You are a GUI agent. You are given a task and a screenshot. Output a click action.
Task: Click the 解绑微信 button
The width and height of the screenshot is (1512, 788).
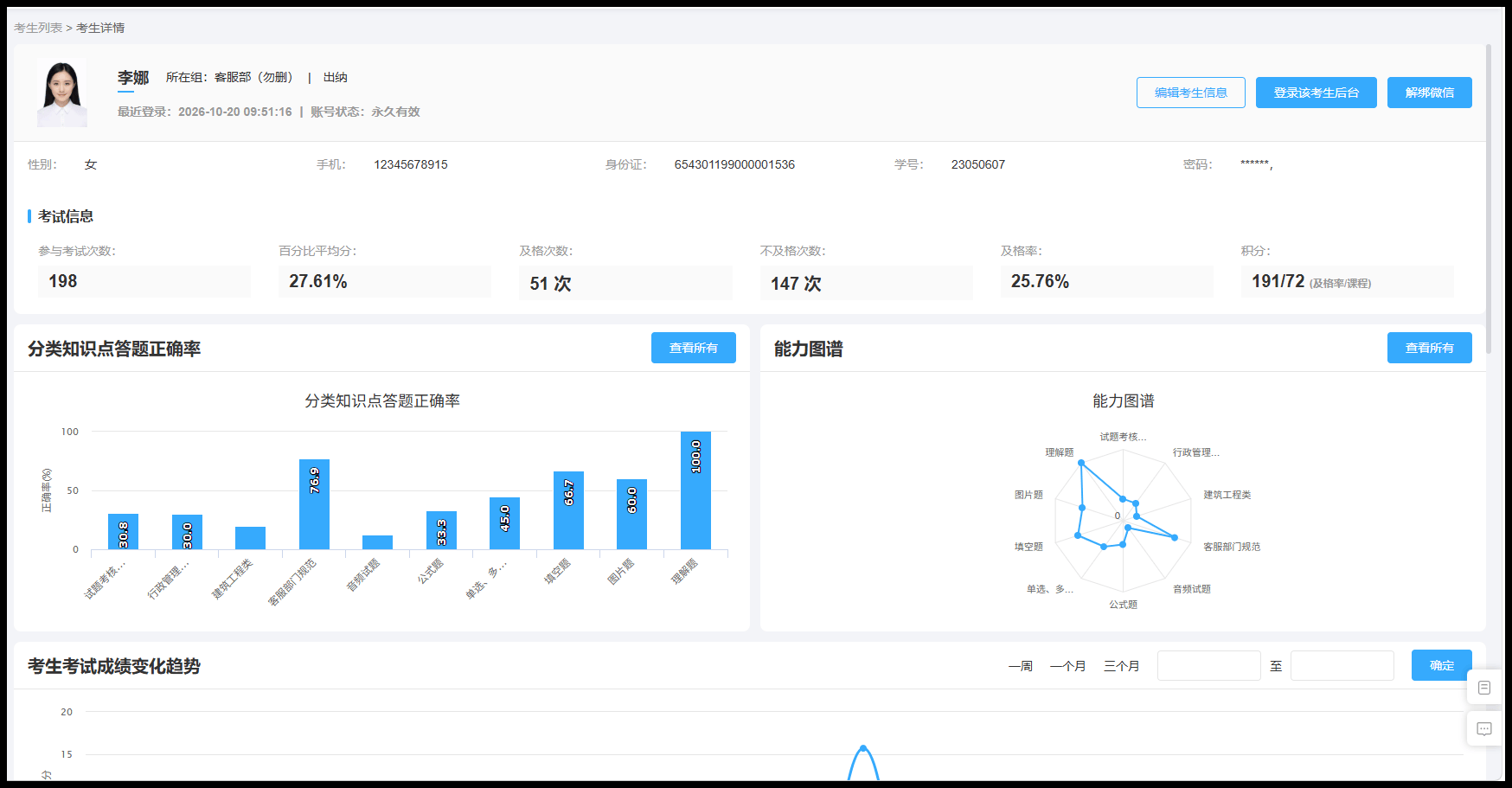[x=1430, y=93]
